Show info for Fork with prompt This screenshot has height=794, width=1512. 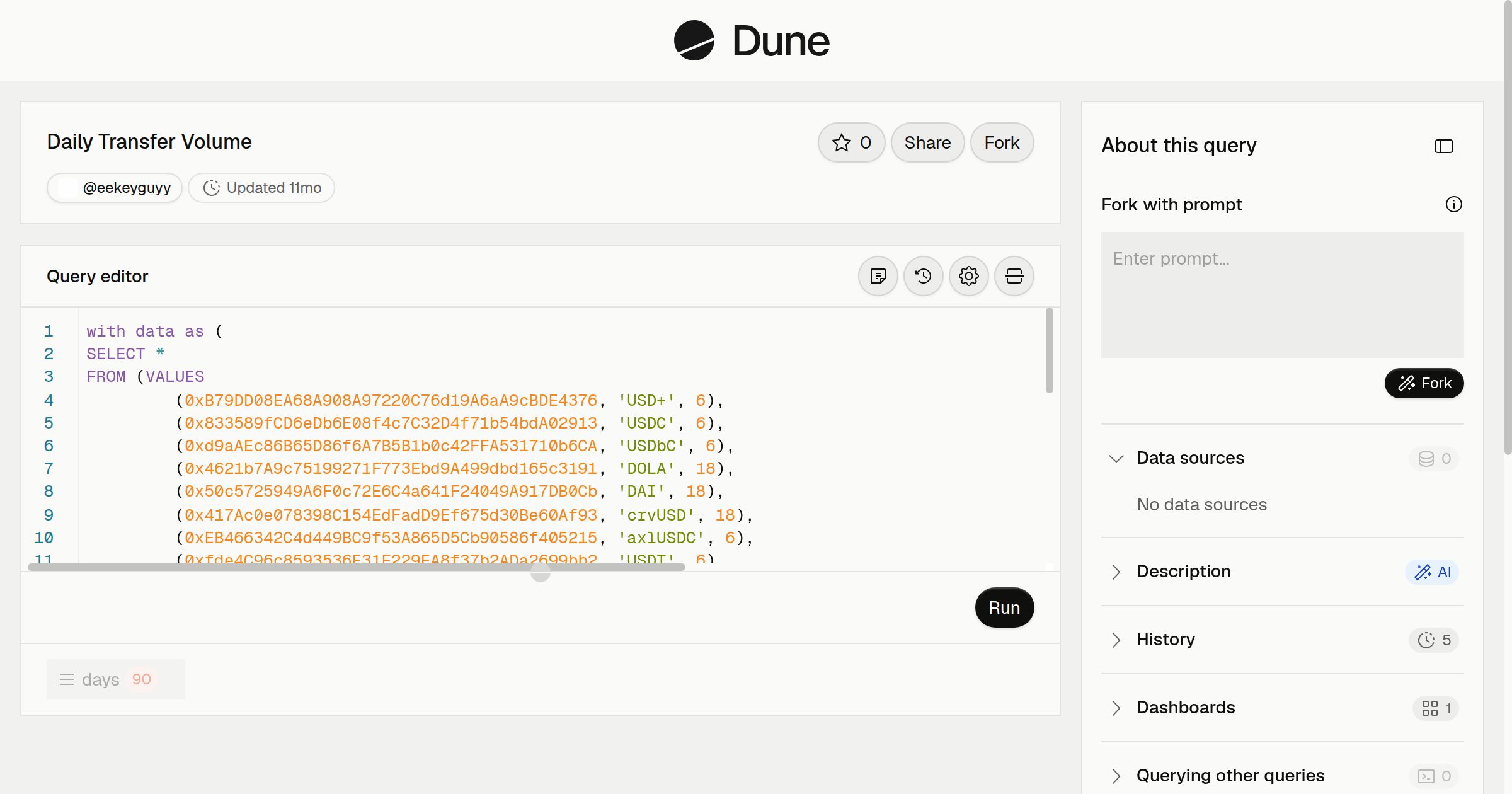1453,204
